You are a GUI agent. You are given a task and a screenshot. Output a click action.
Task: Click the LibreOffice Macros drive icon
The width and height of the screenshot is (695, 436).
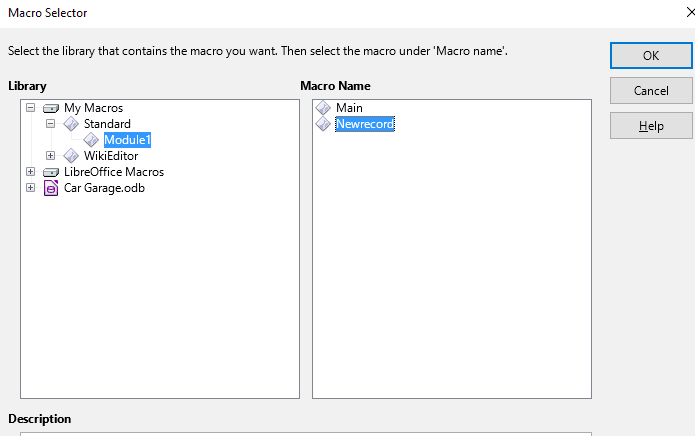[51, 172]
